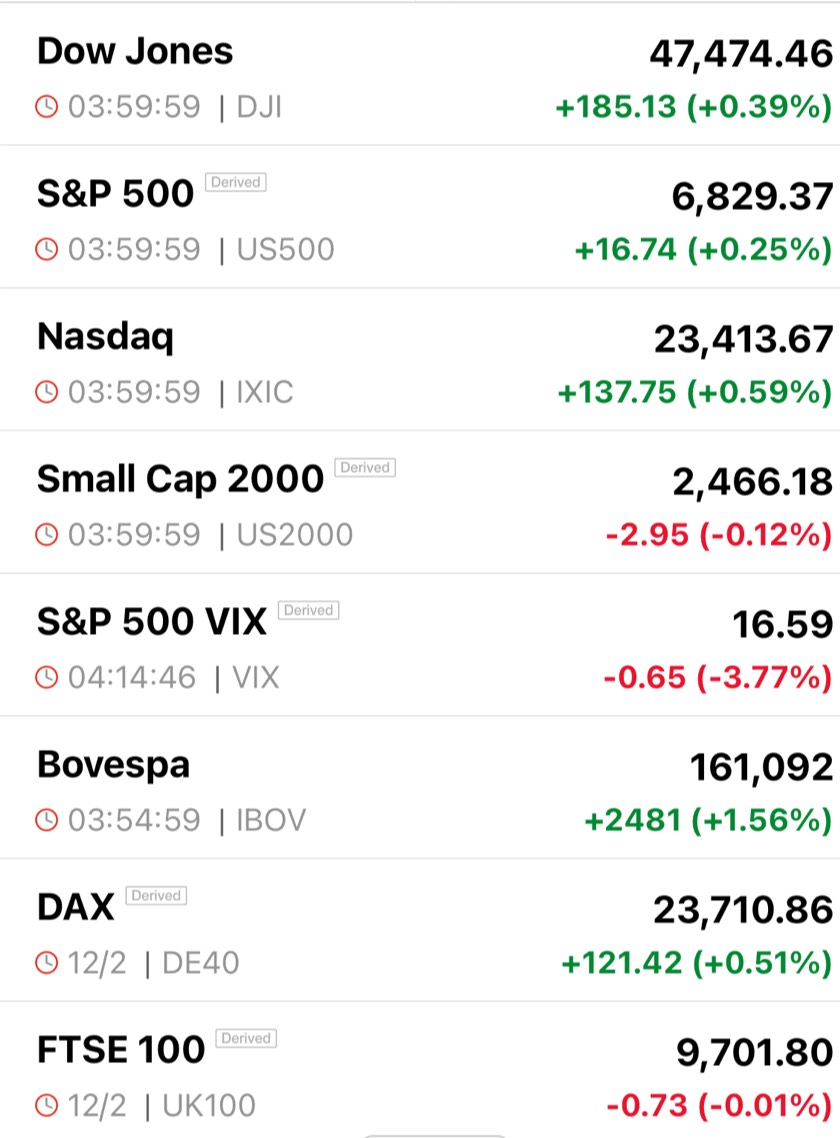Tap the S&P 500 VIX change -0.65 (-3.77%)
The width and height of the screenshot is (840, 1138).
[717, 678]
